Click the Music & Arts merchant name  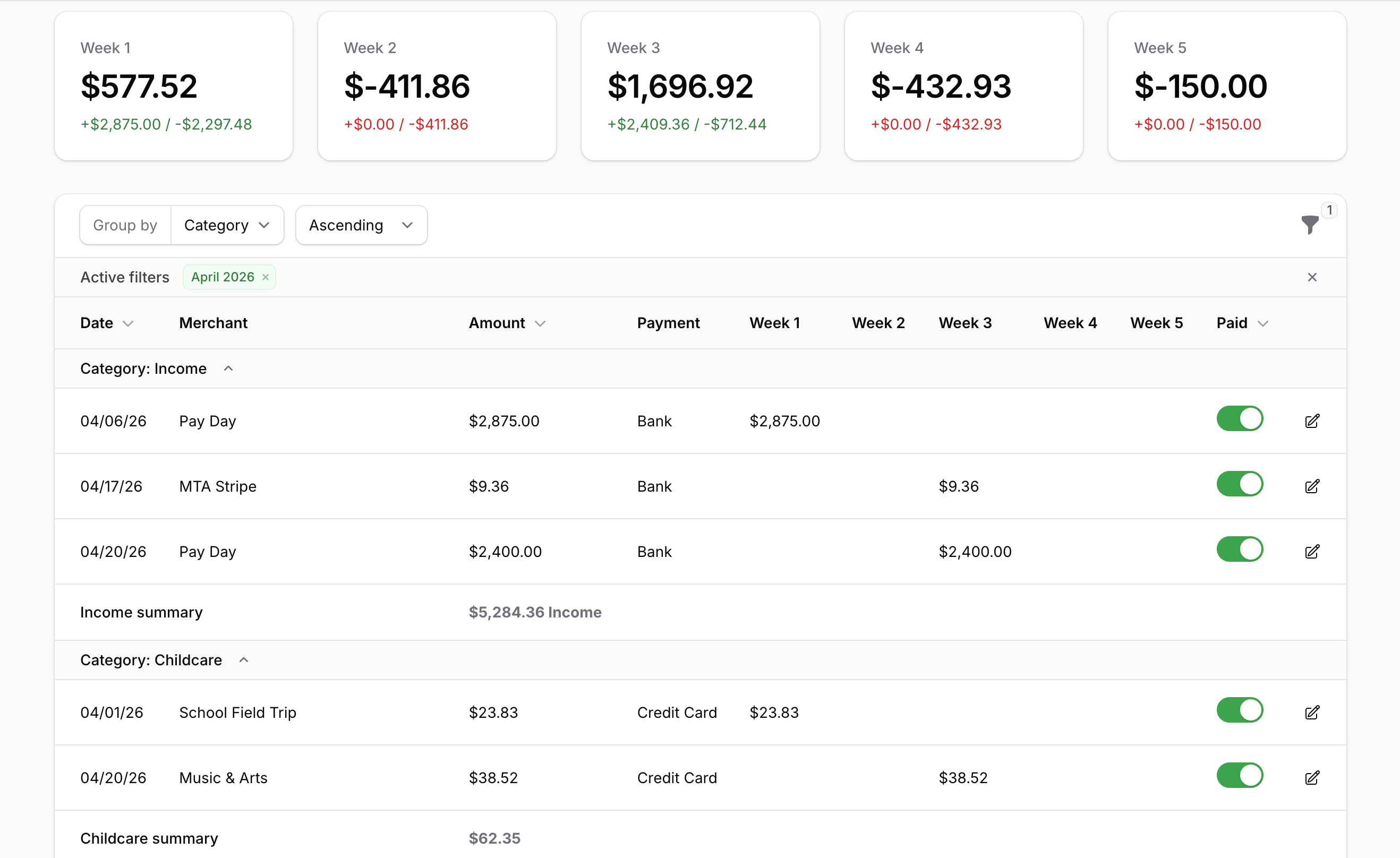[223, 777]
